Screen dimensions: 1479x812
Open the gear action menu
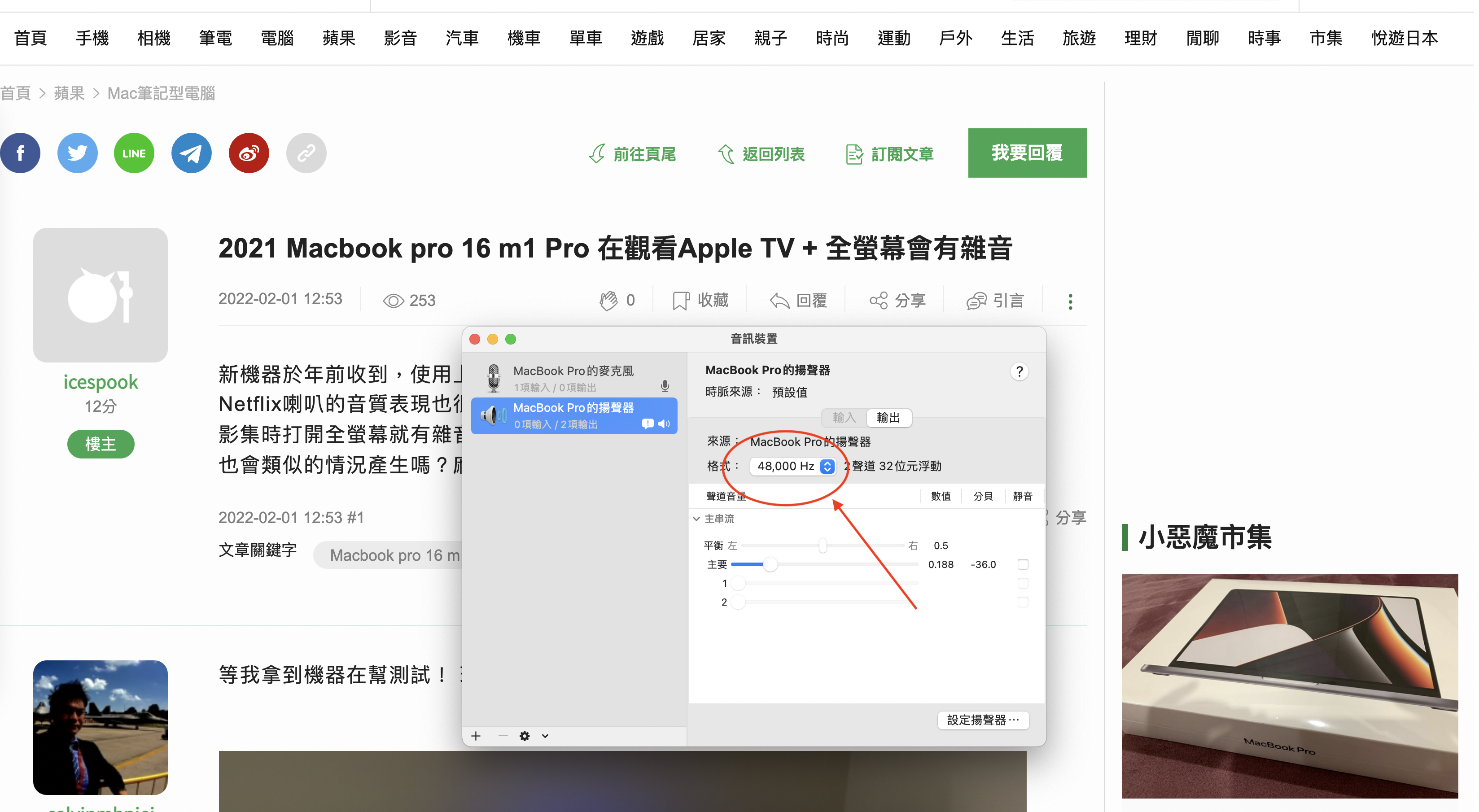(525, 736)
